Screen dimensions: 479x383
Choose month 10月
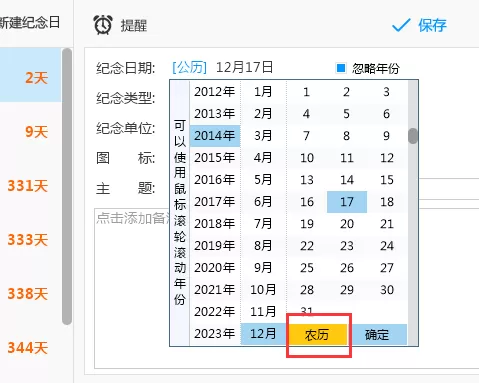pos(263,290)
